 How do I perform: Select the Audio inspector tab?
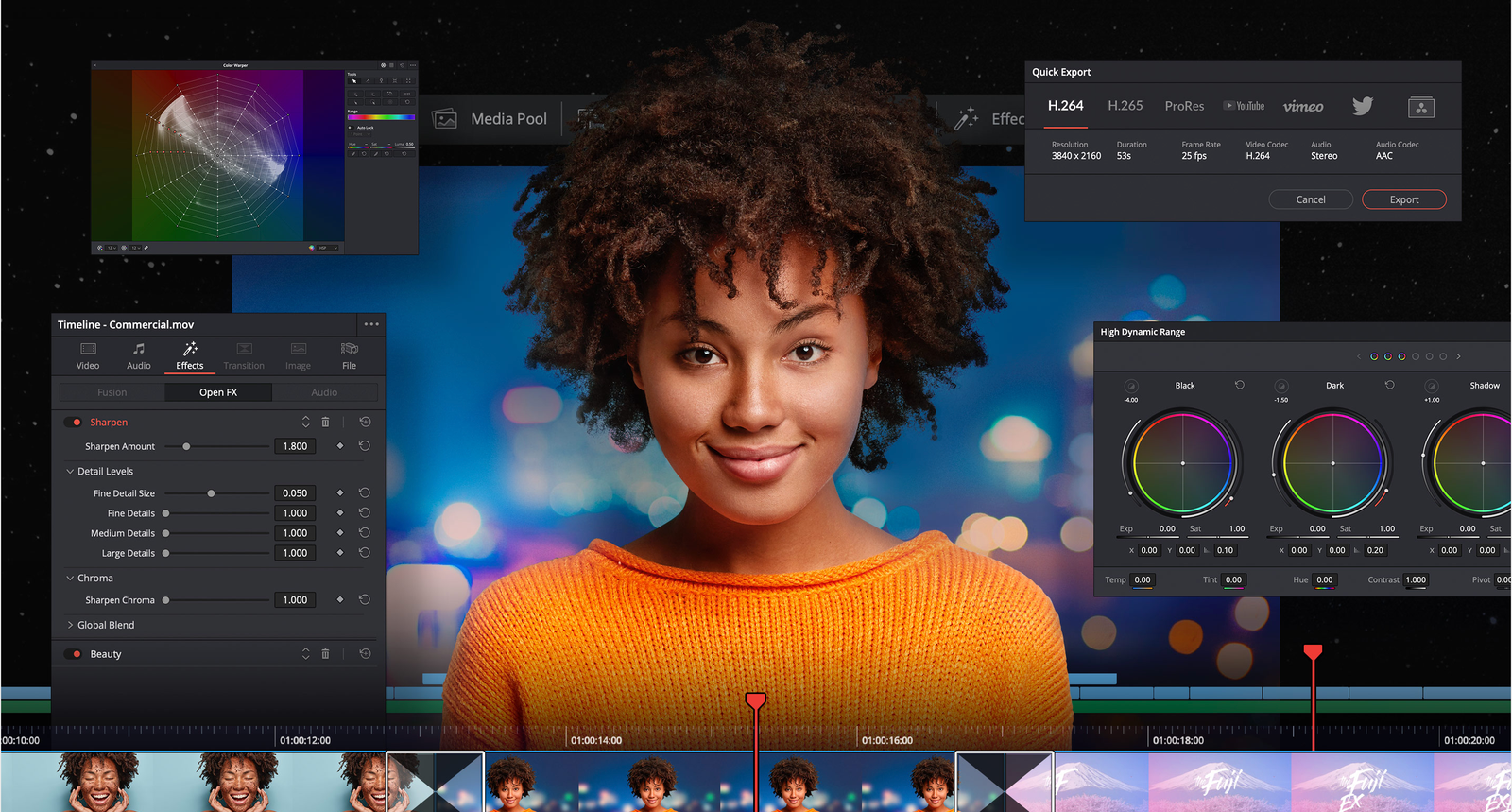tap(139, 356)
